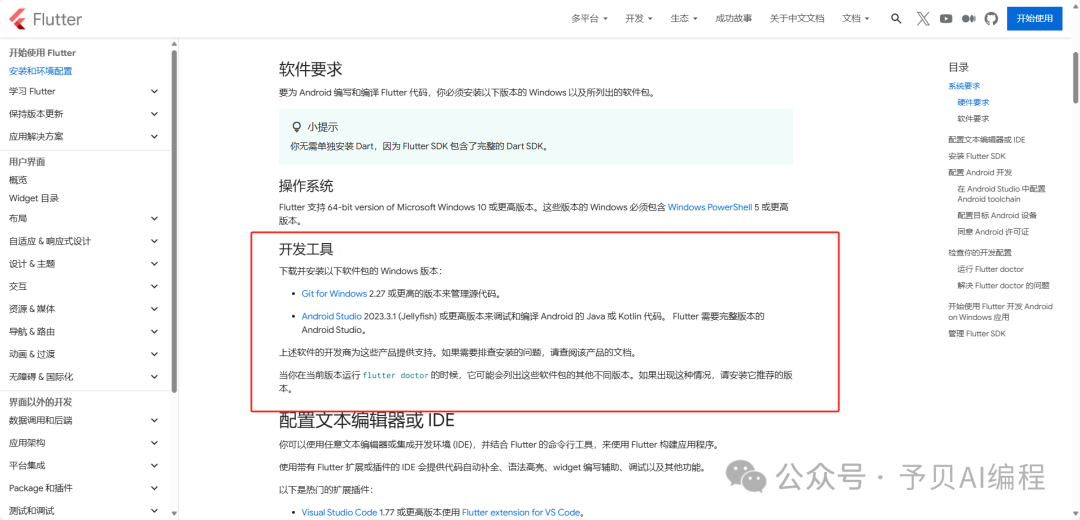
Task: Click the inline flutter doctor code text
Action: click(395, 375)
